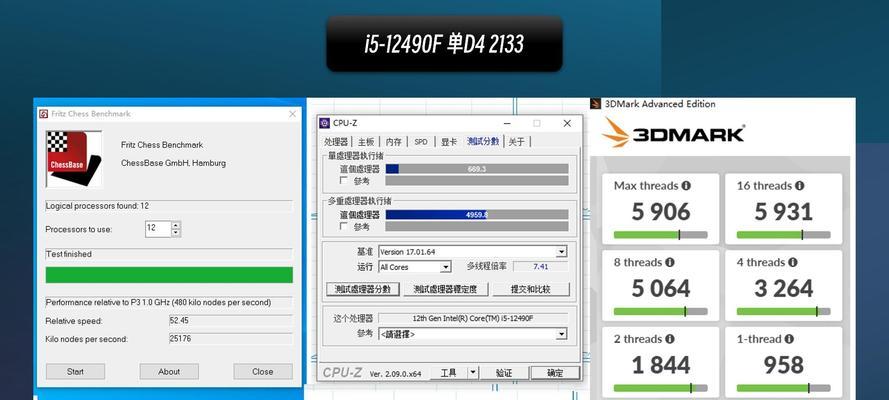Switch to the 处理器 tab in CPU-Z
The height and width of the screenshot is (400, 889).
coord(336,142)
